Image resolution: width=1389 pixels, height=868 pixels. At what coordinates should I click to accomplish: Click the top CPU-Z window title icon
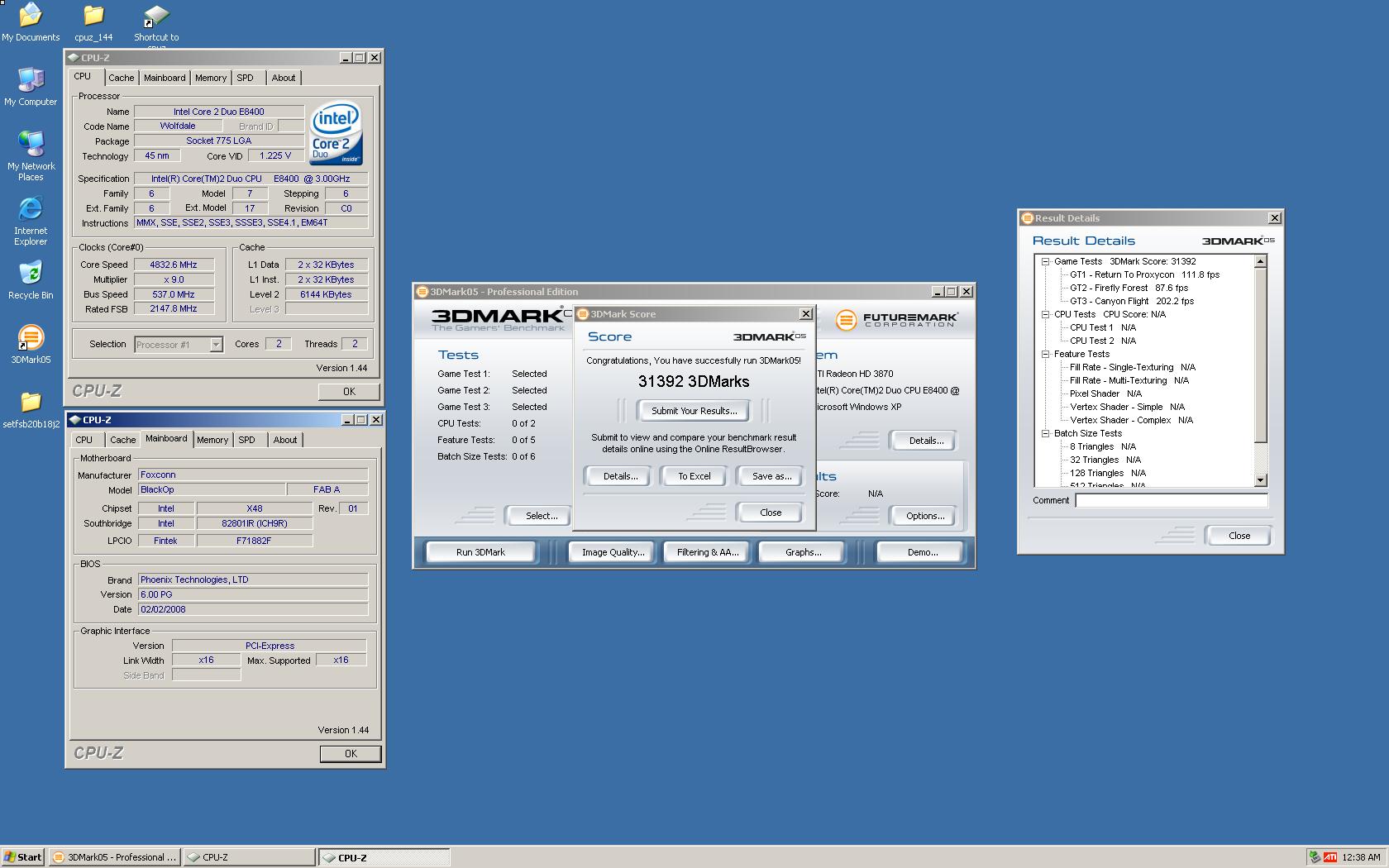[74, 58]
